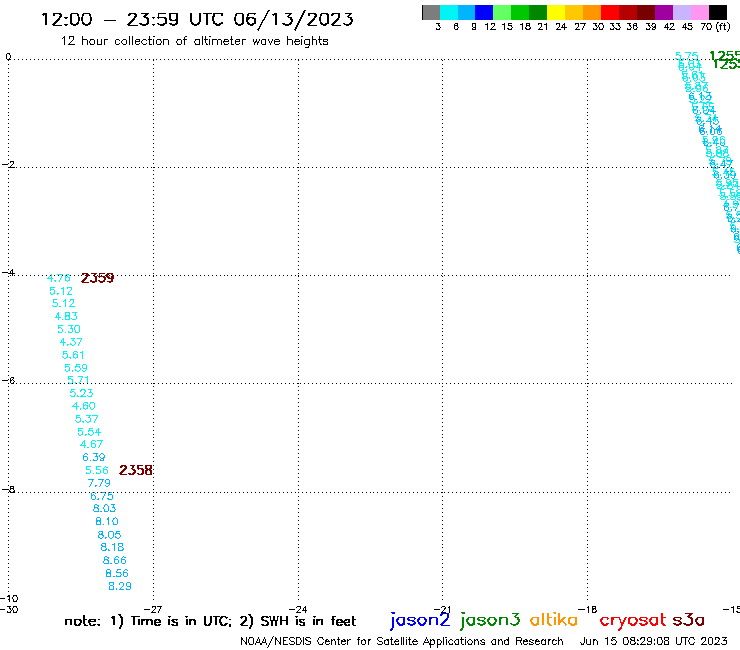740x650 pixels.
Task: Click the wave height value '8.66'
Action: [115, 560]
